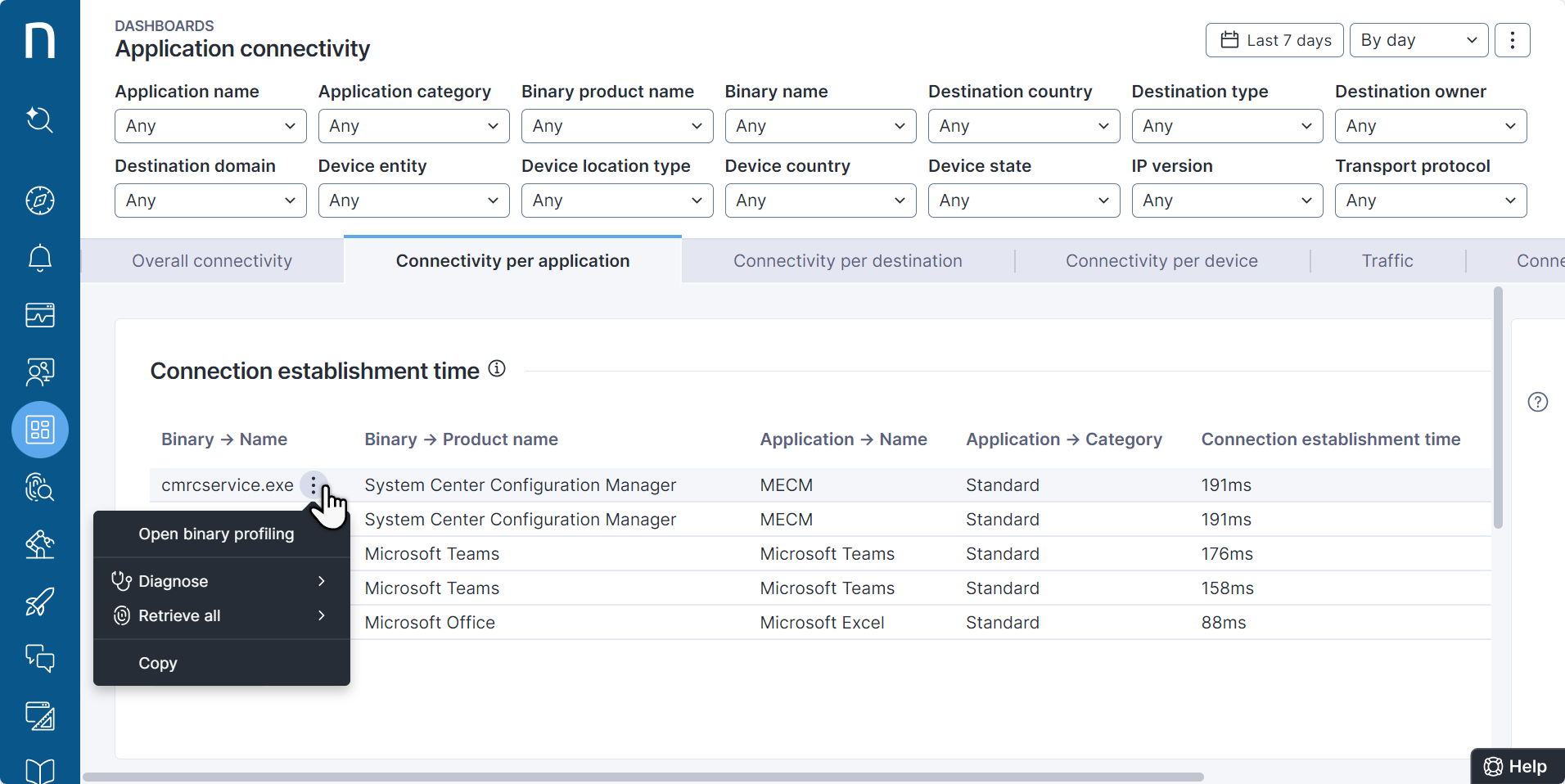Switch to Connectivity per device tab
Image resolution: width=1565 pixels, height=784 pixels.
[x=1161, y=261]
